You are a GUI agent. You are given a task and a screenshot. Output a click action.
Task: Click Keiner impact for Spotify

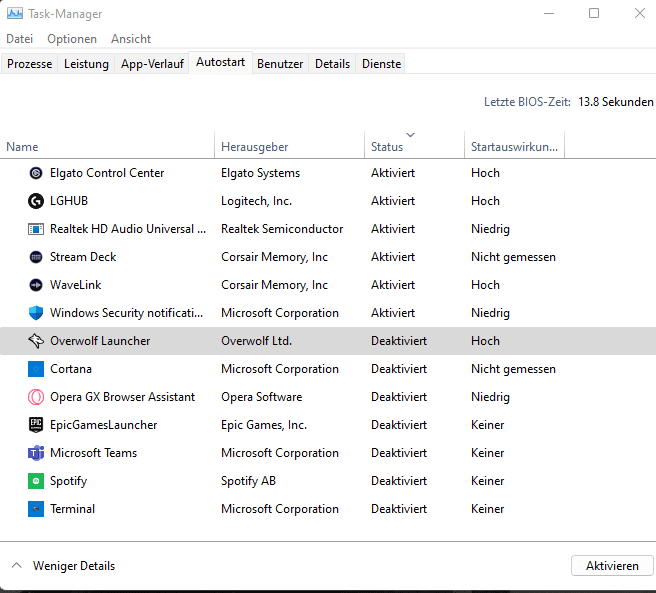coord(487,481)
